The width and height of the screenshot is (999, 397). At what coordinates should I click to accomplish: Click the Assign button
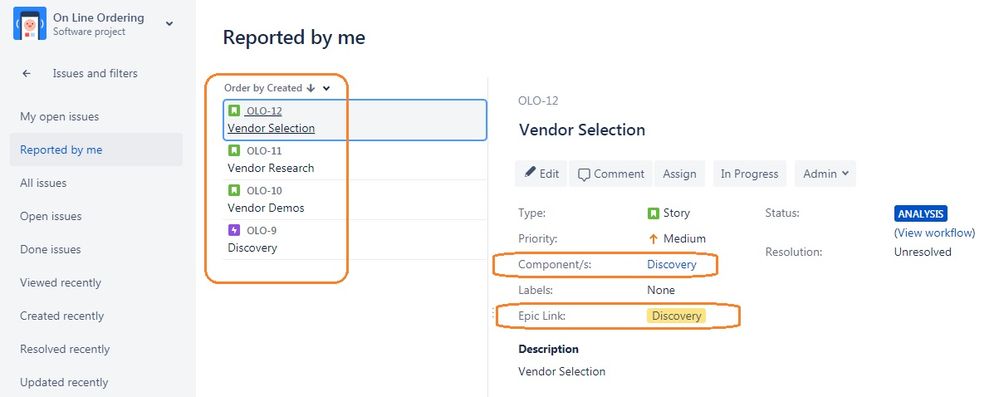coord(679,173)
